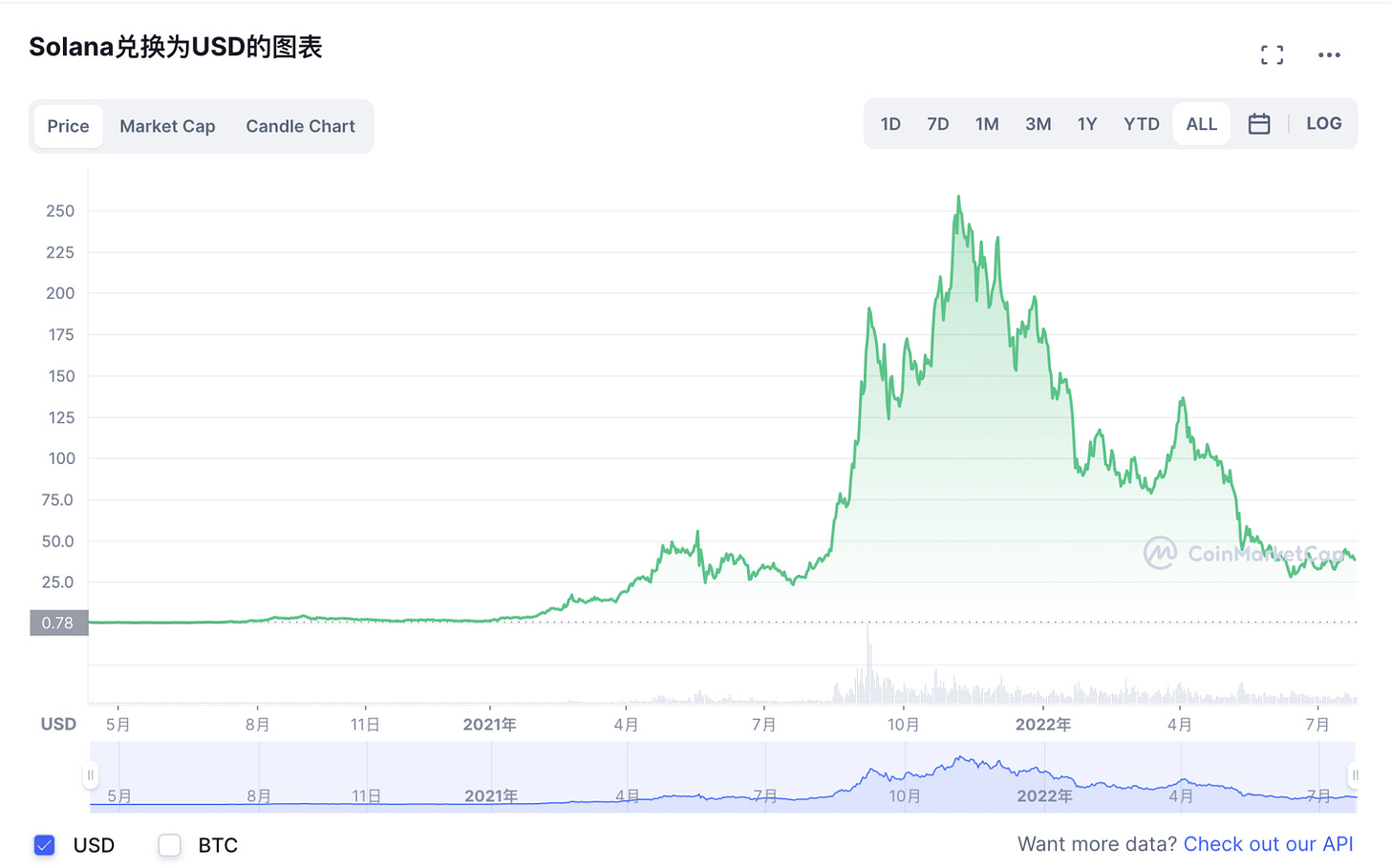This screenshot has width=1391, height=868.
Task: Click the 2022年 label on the x-axis
Action: [x=1043, y=725]
